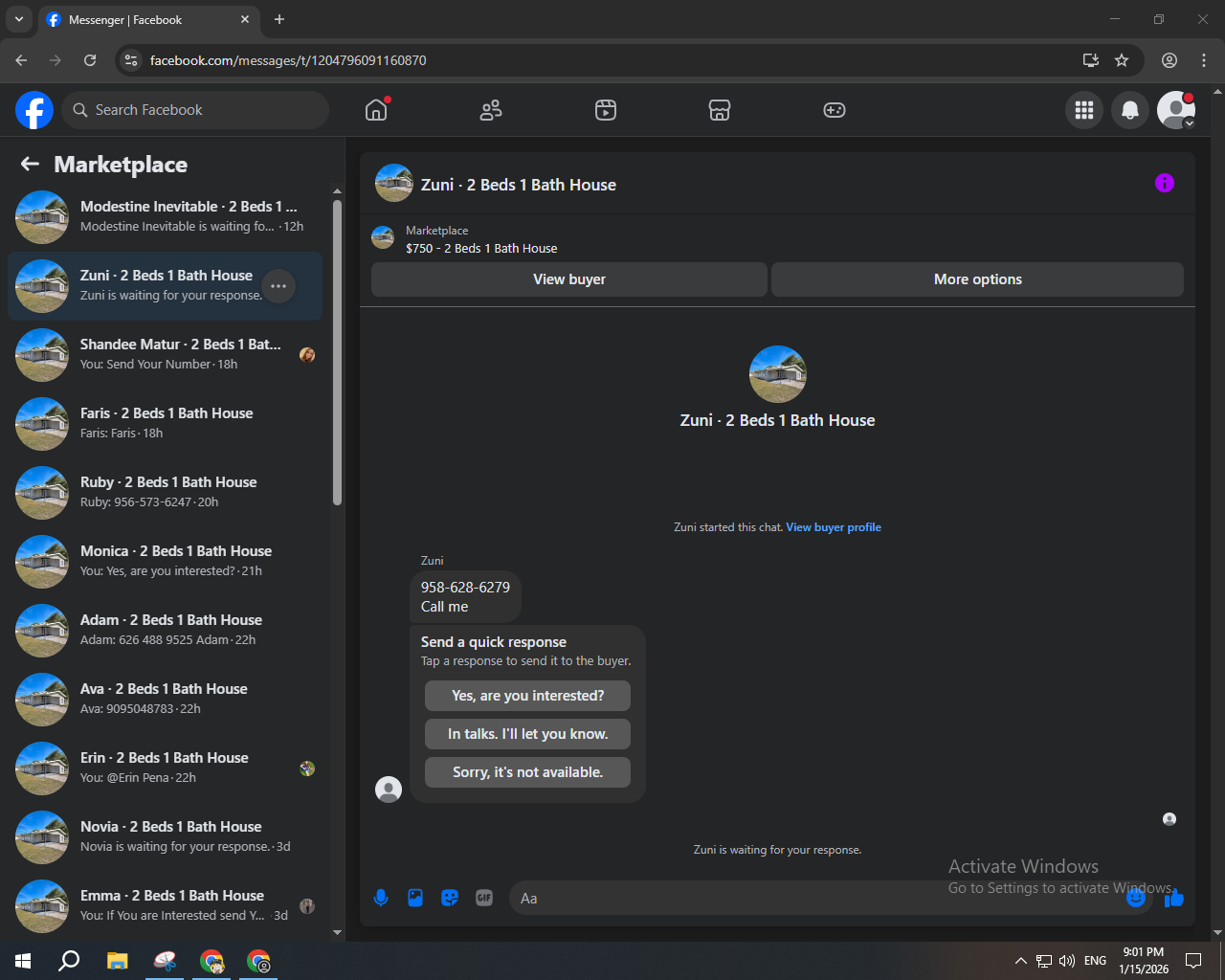Open account profile dropdown menu
This screenshot has height=980, width=1225.
(1175, 110)
